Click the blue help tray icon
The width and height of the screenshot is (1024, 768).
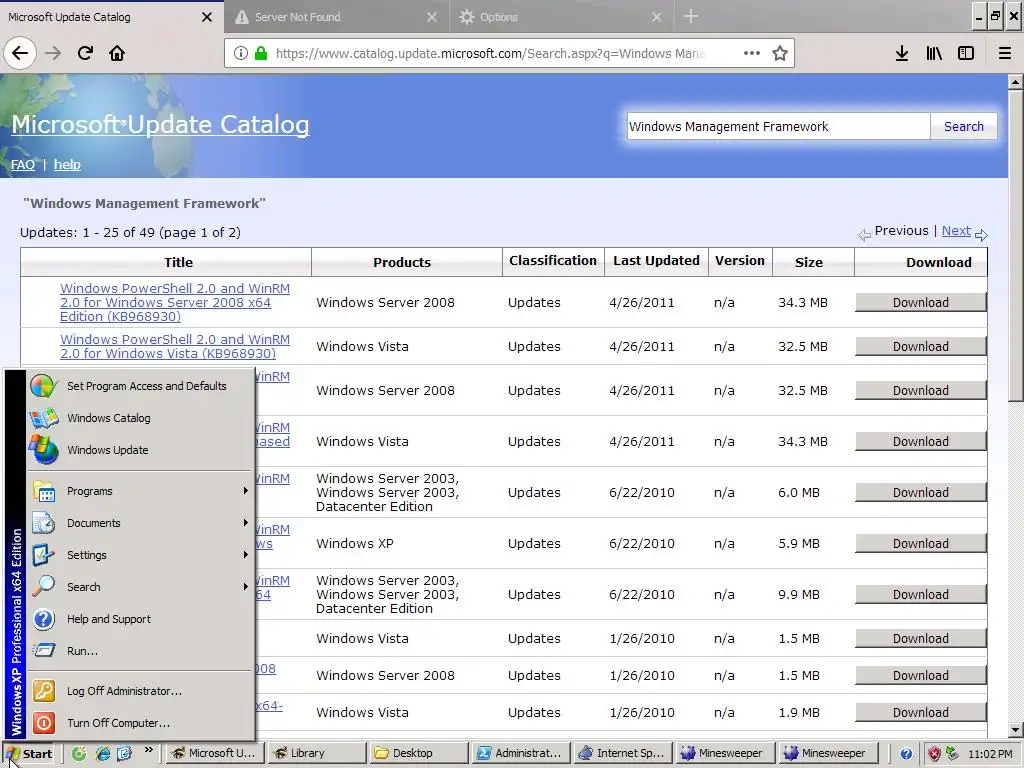pyautogui.click(x=906, y=754)
